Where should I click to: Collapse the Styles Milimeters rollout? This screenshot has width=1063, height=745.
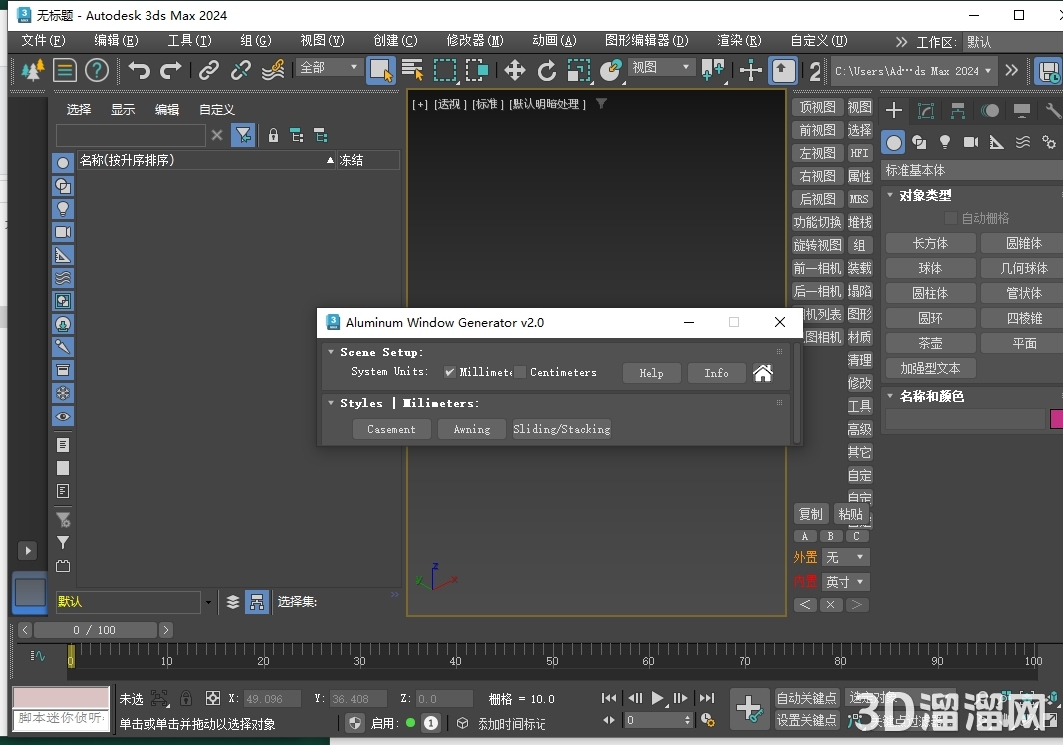coord(331,403)
